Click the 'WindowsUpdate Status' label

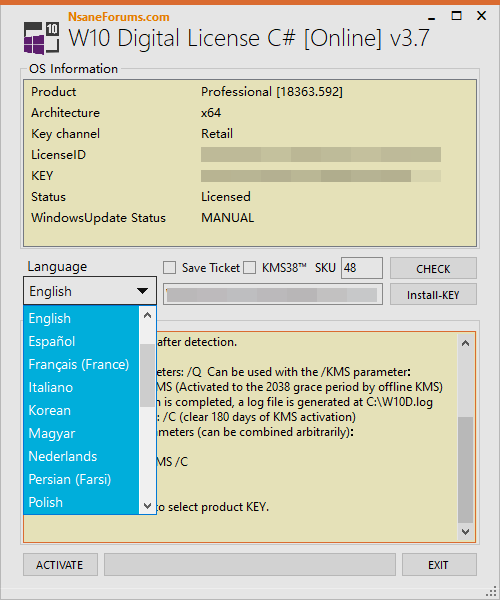coord(98,218)
